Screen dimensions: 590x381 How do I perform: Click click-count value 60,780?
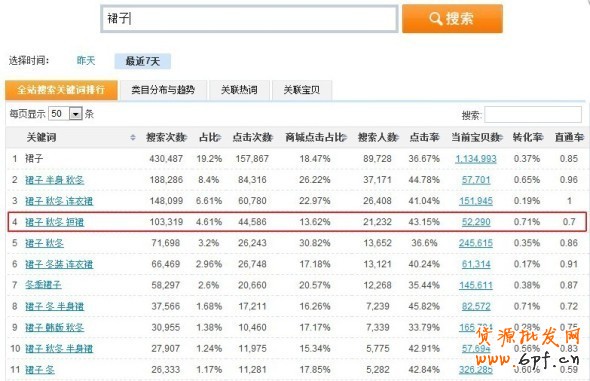point(252,201)
